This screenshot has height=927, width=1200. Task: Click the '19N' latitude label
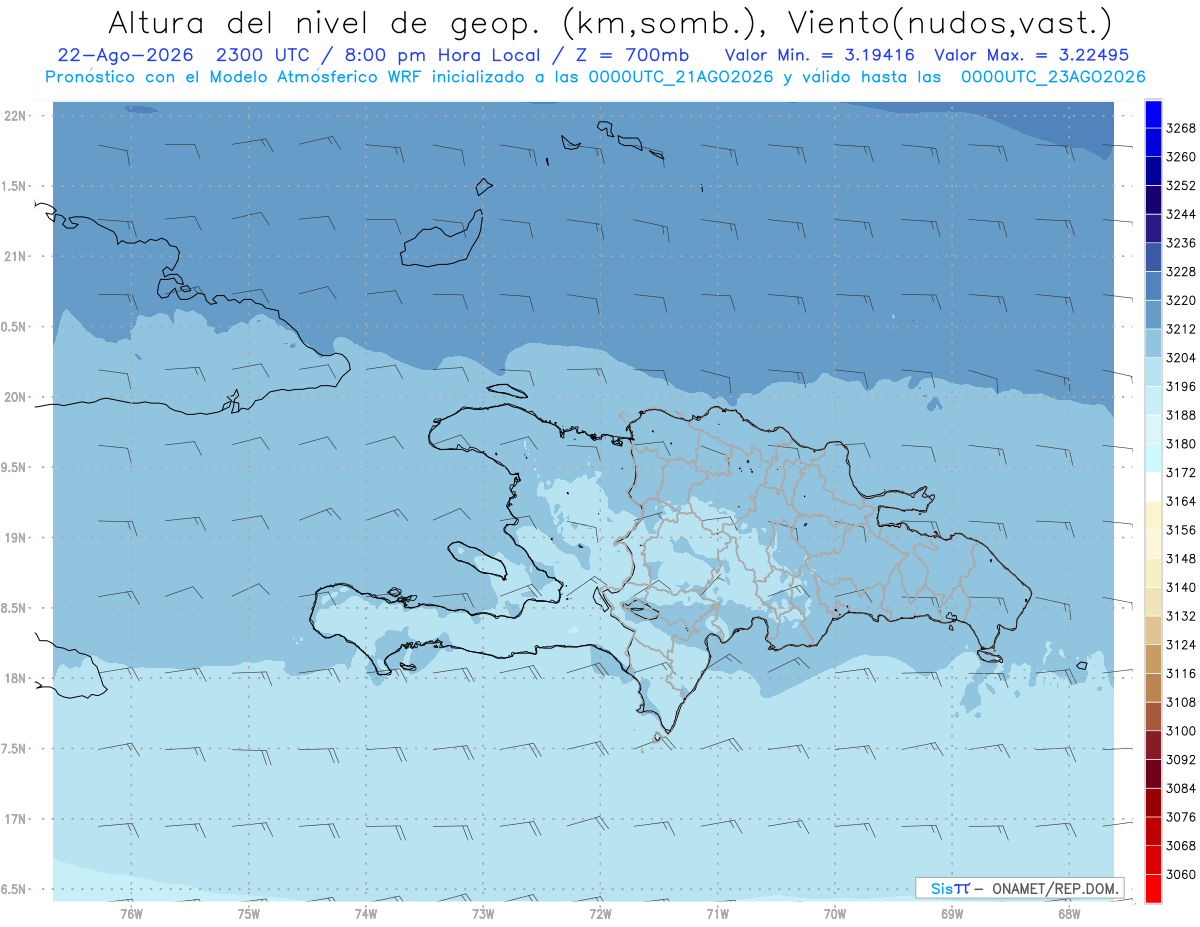click(16, 538)
